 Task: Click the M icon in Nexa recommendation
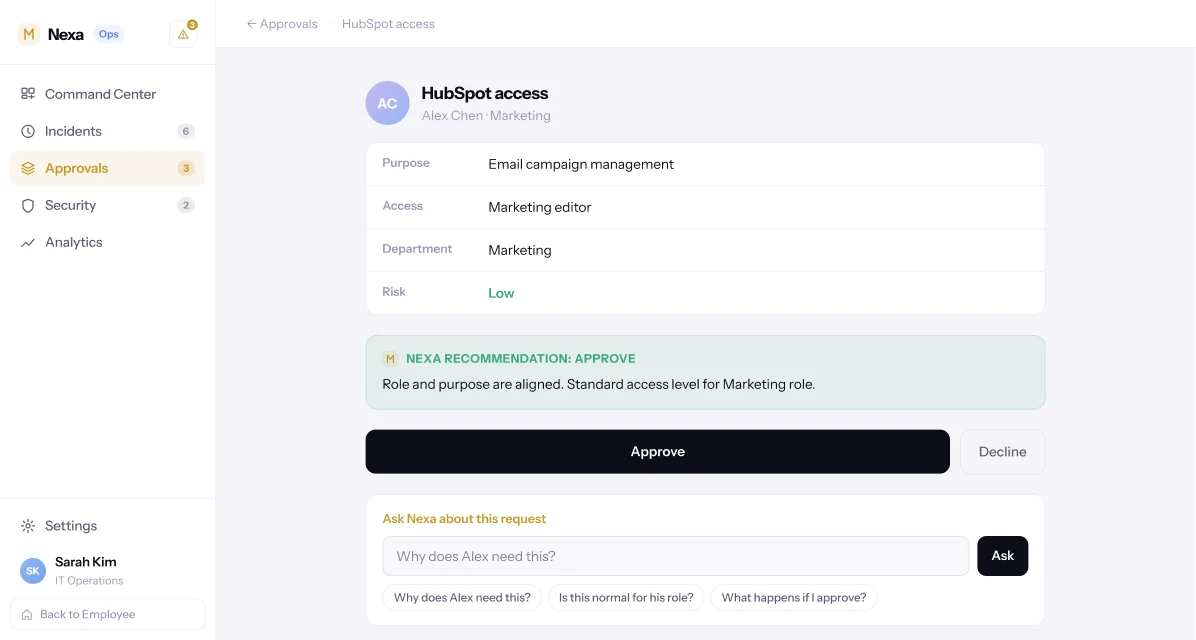click(x=390, y=359)
